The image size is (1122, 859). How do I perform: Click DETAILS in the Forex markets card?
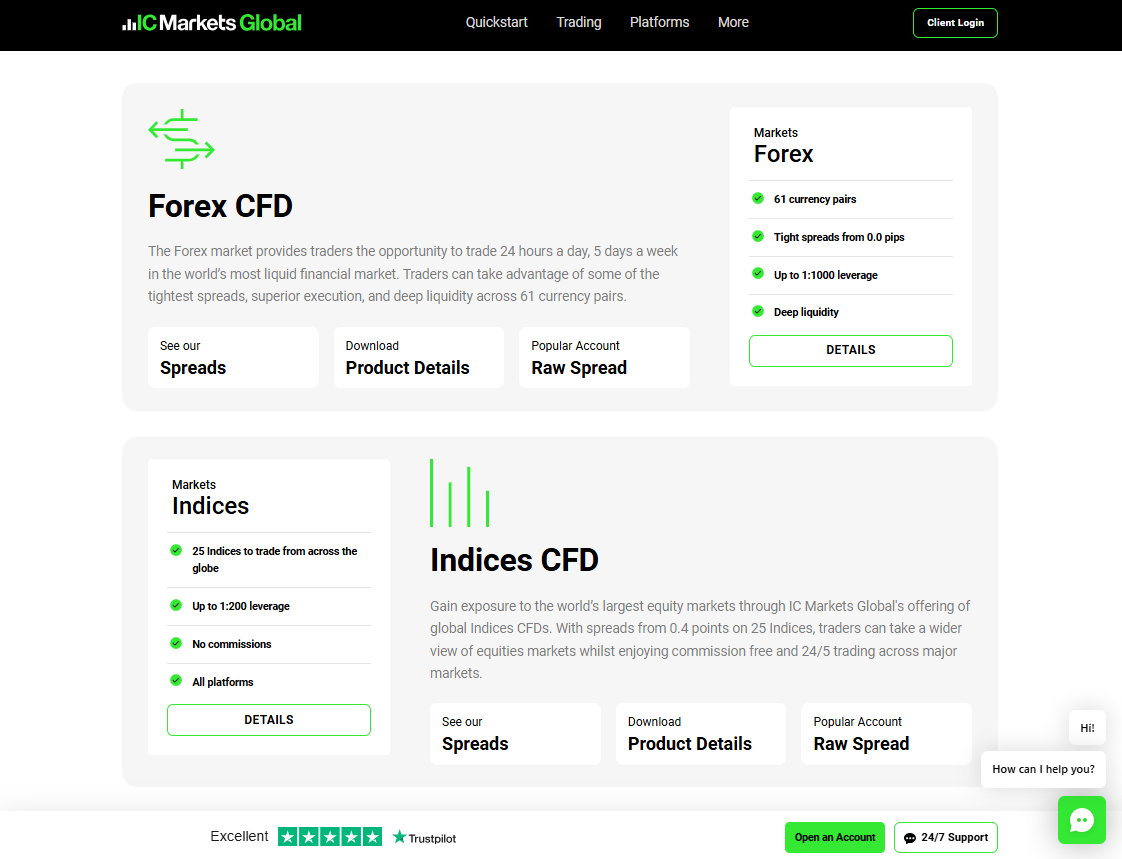click(x=850, y=350)
